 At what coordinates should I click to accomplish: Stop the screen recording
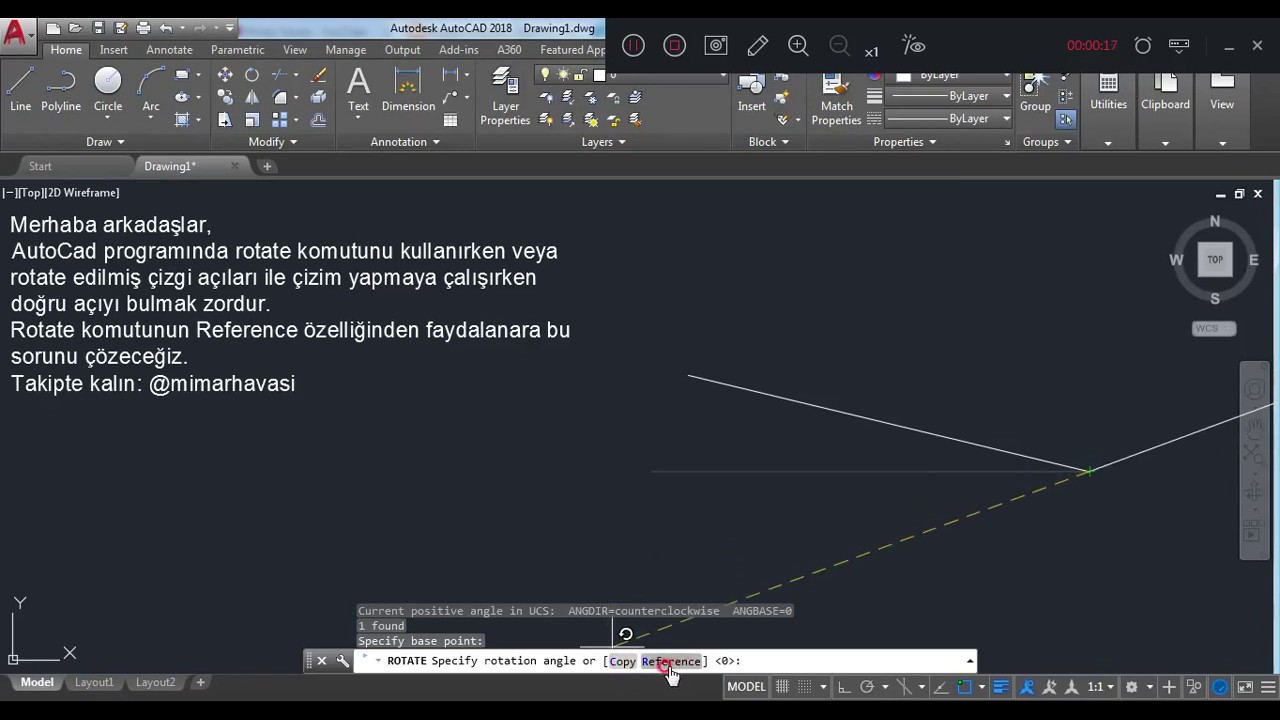pos(675,45)
